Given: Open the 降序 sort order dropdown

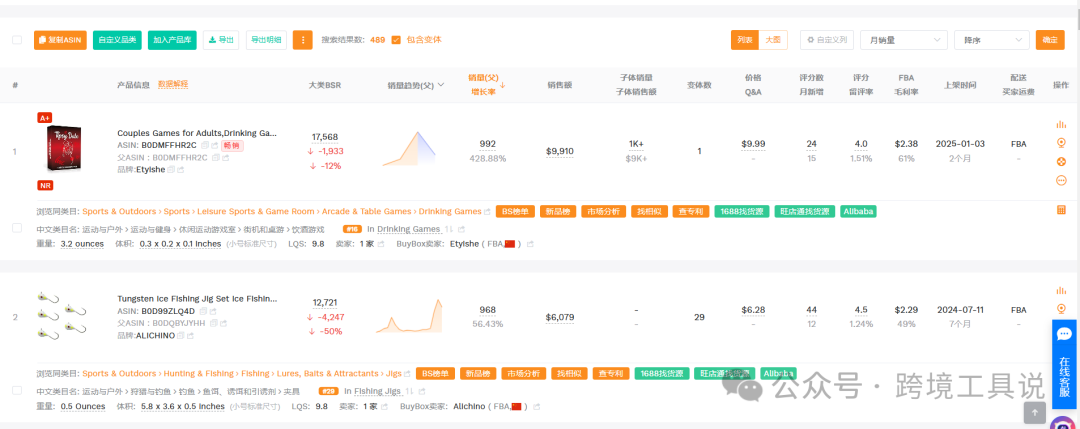Looking at the screenshot, I should (991, 40).
